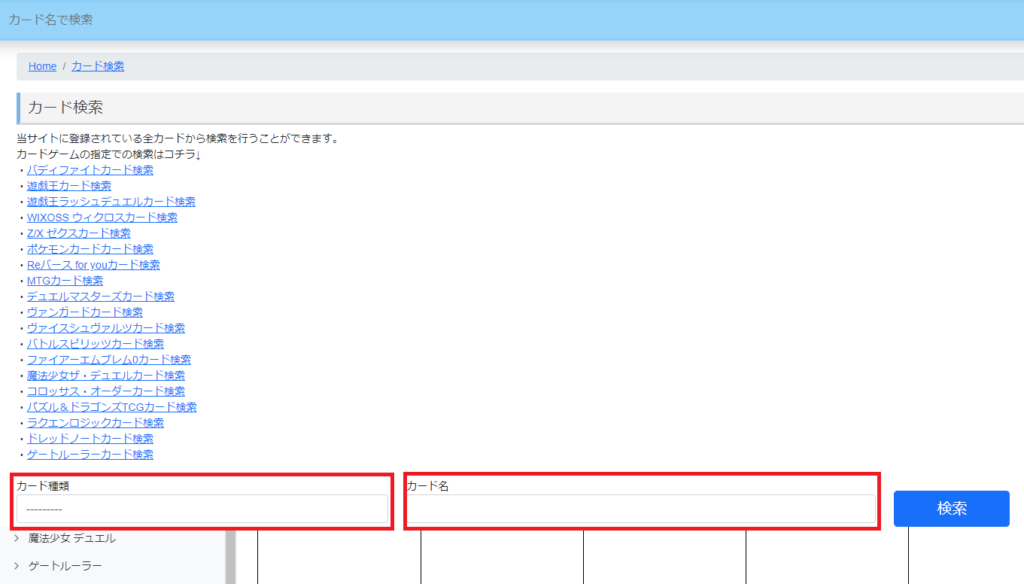Select ゲートルーラー in the sidebar list
Viewport: 1024px width, 584px height.
65,566
